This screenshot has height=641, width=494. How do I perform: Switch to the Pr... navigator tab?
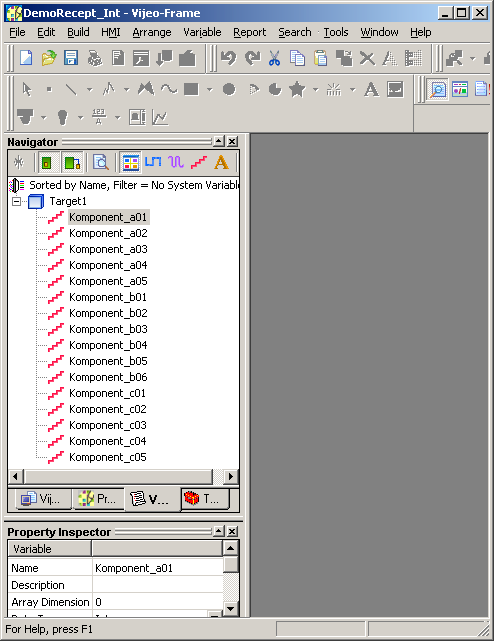click(98, 499)
